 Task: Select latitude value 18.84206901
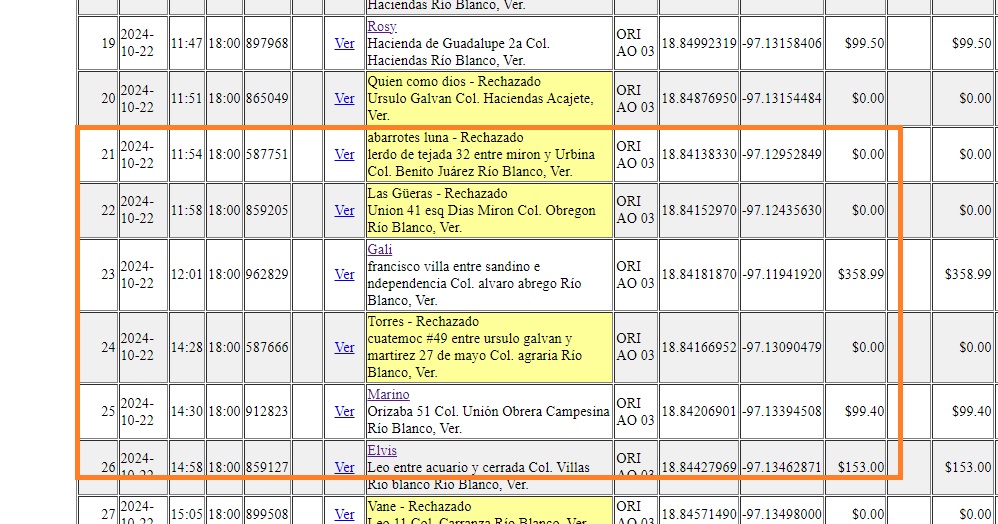coord(698,411)
